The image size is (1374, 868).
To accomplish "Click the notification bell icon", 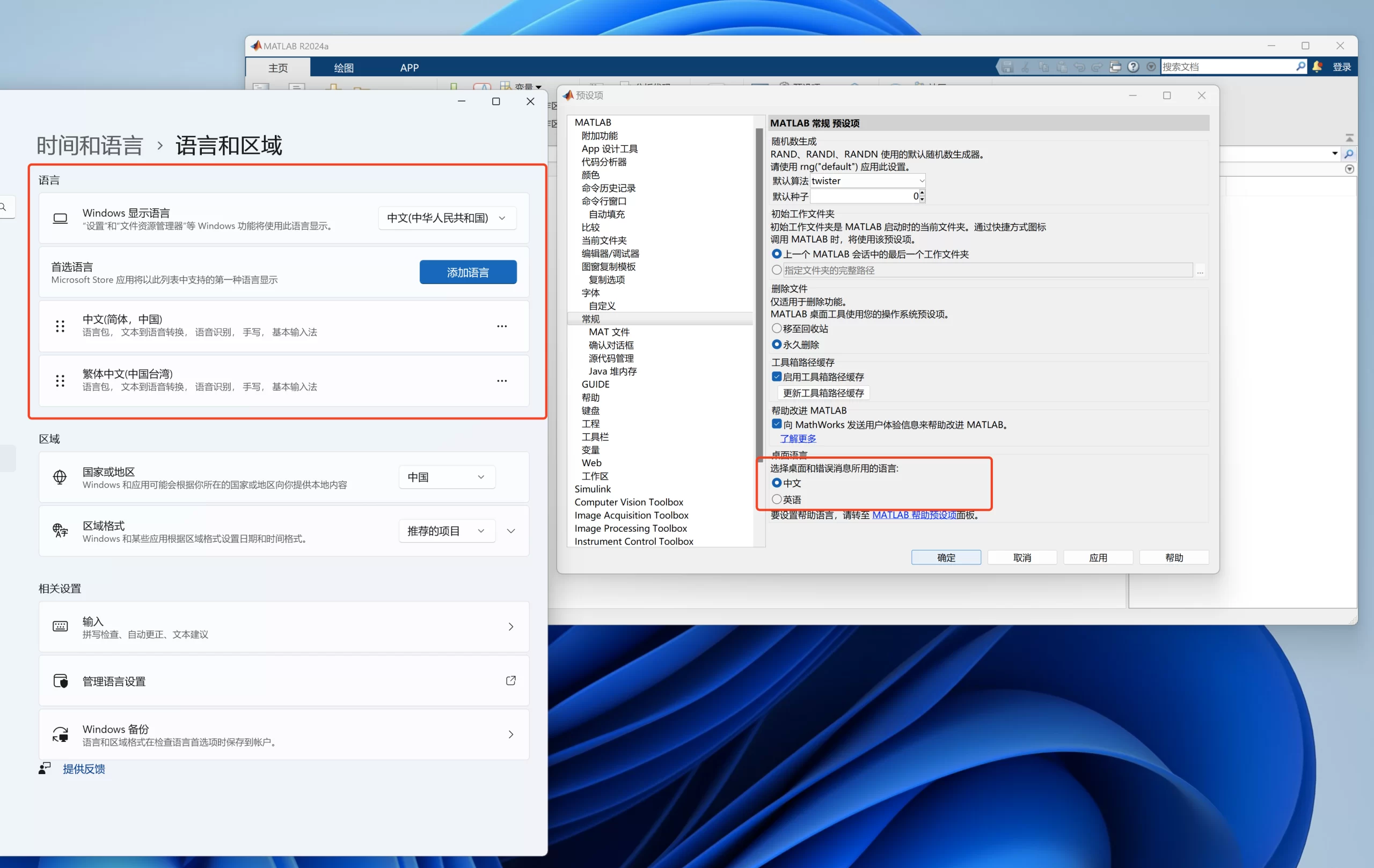I will [1317, 67].
